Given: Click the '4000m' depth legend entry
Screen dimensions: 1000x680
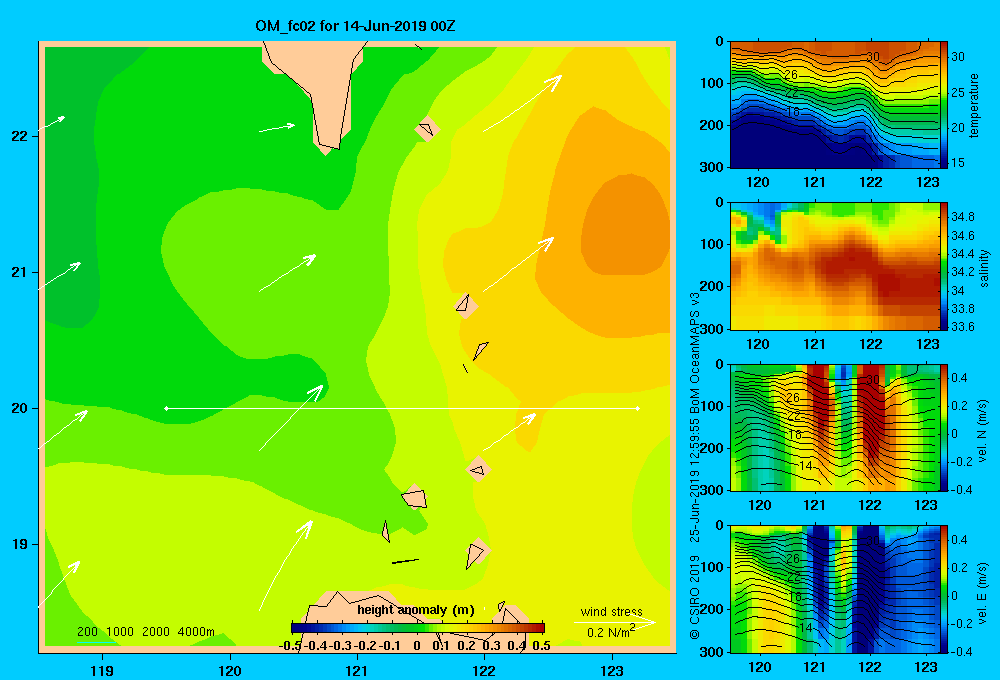Looking at the screenshot, I should point(196,632).
